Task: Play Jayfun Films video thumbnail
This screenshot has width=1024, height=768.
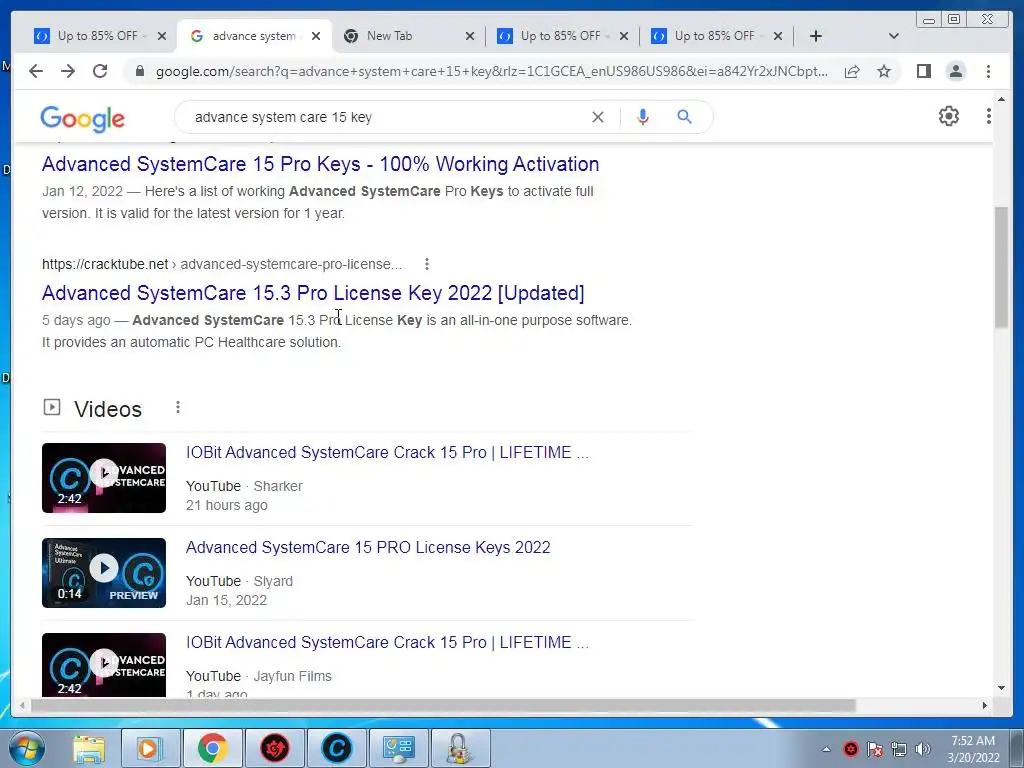Action: coord(104,665)
